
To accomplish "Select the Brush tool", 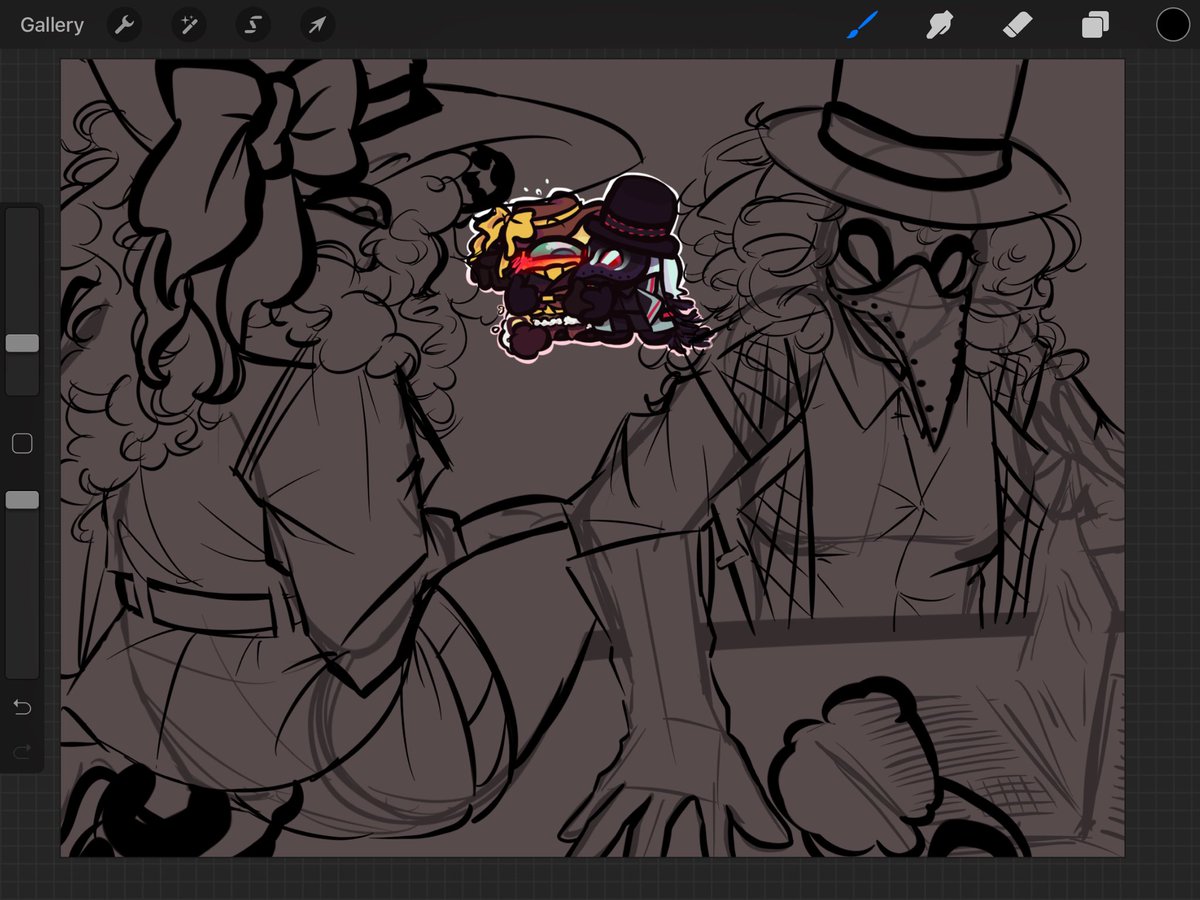I will tap(862, 25).
